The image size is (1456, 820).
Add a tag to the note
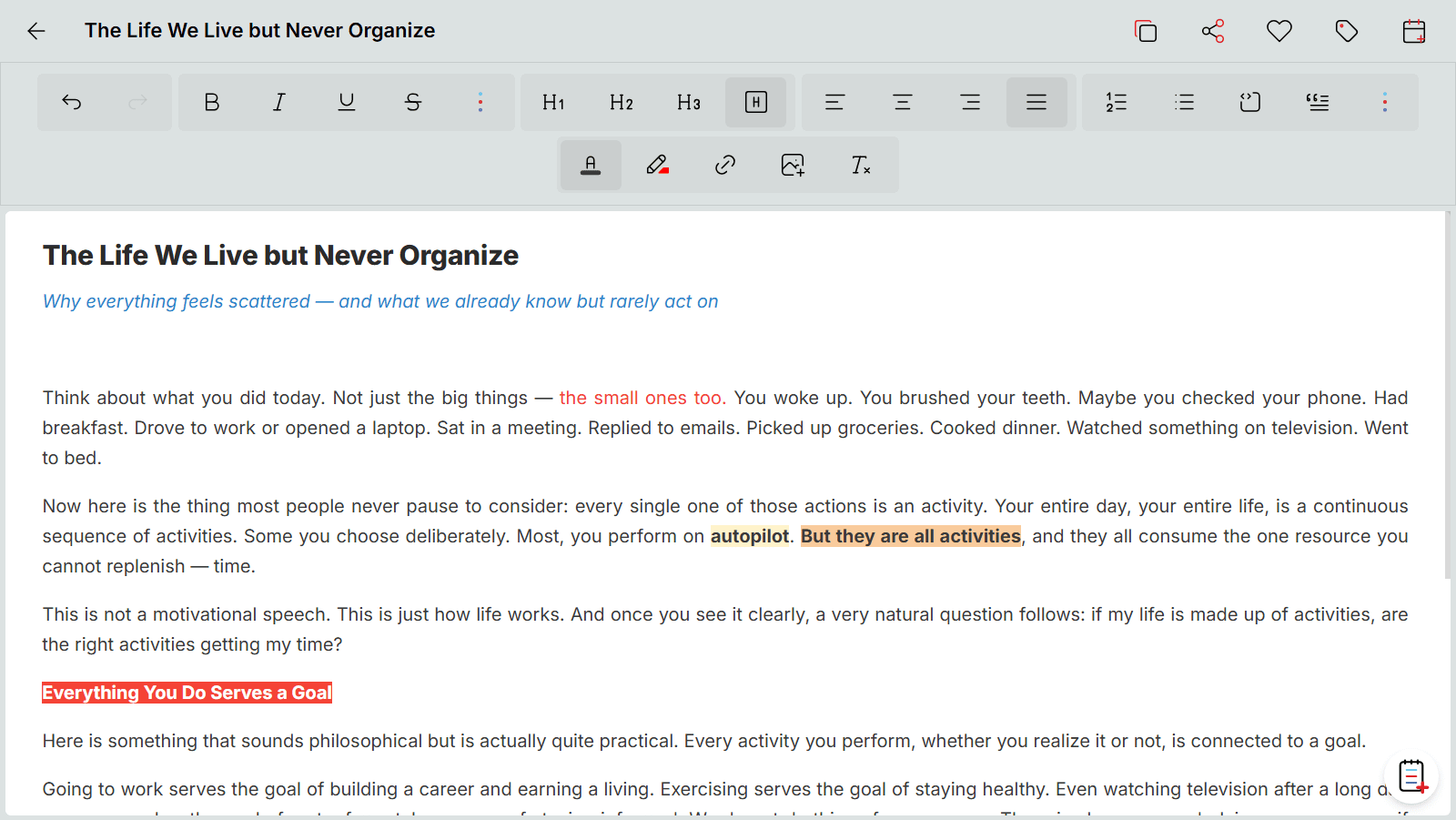coord(1346,30)
